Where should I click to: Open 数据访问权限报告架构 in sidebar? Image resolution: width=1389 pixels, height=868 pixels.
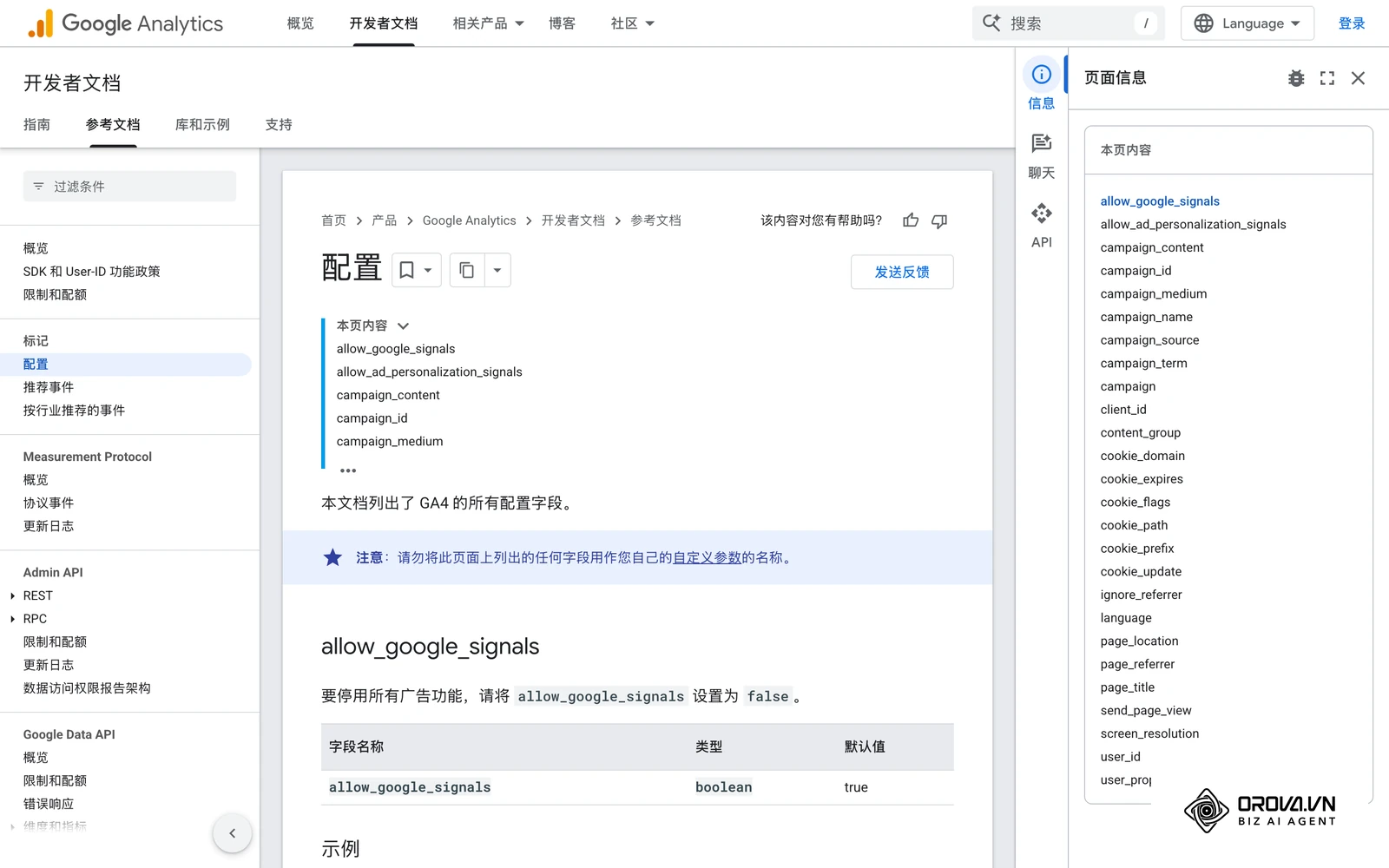pyautogui.click(x=87, y=688)
